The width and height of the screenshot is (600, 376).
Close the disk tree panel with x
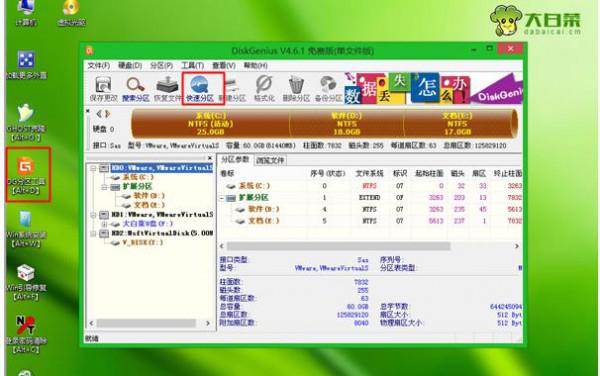point(209,158)
